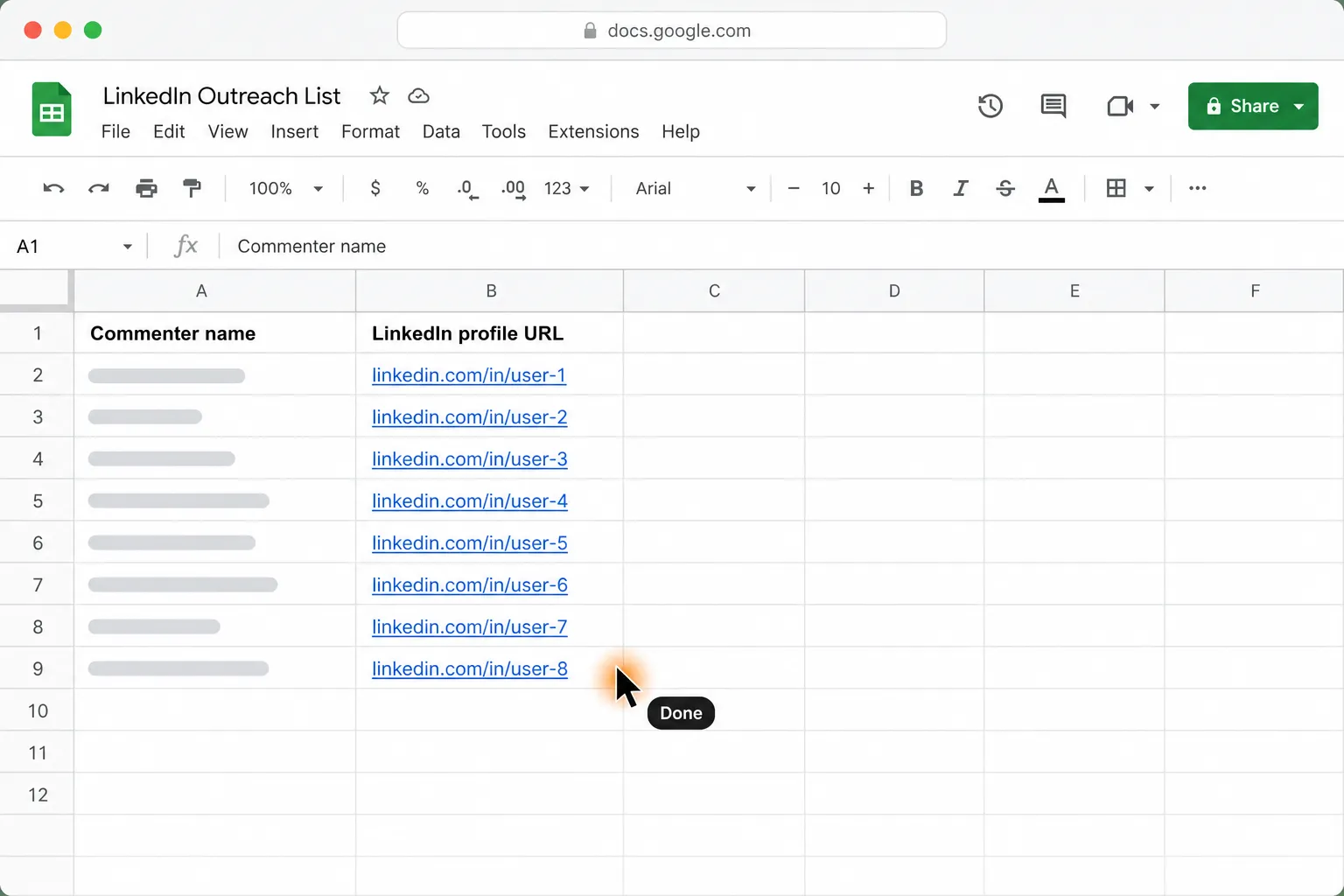This screenshot has width=1344, height=896.
Task: Open linkedin.com/in/user-4 link
Action: tap(470, 501)
